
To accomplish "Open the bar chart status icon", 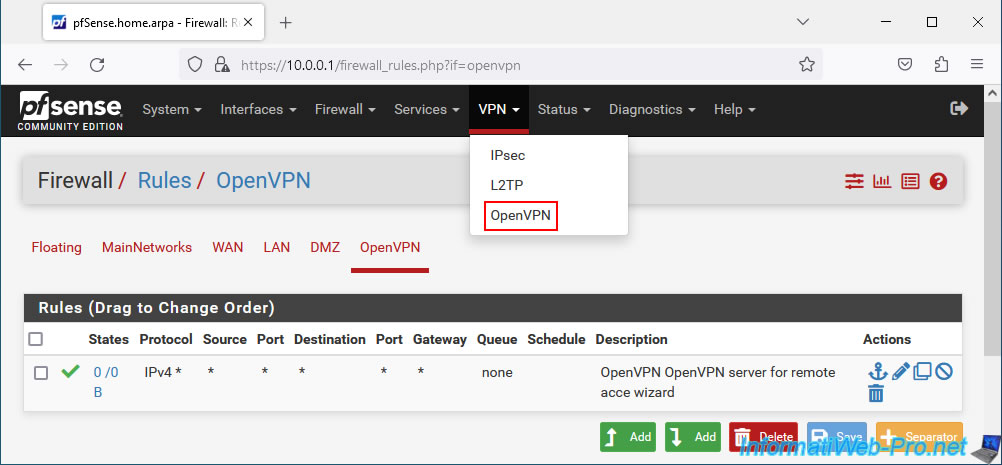I will pos(882,181).
